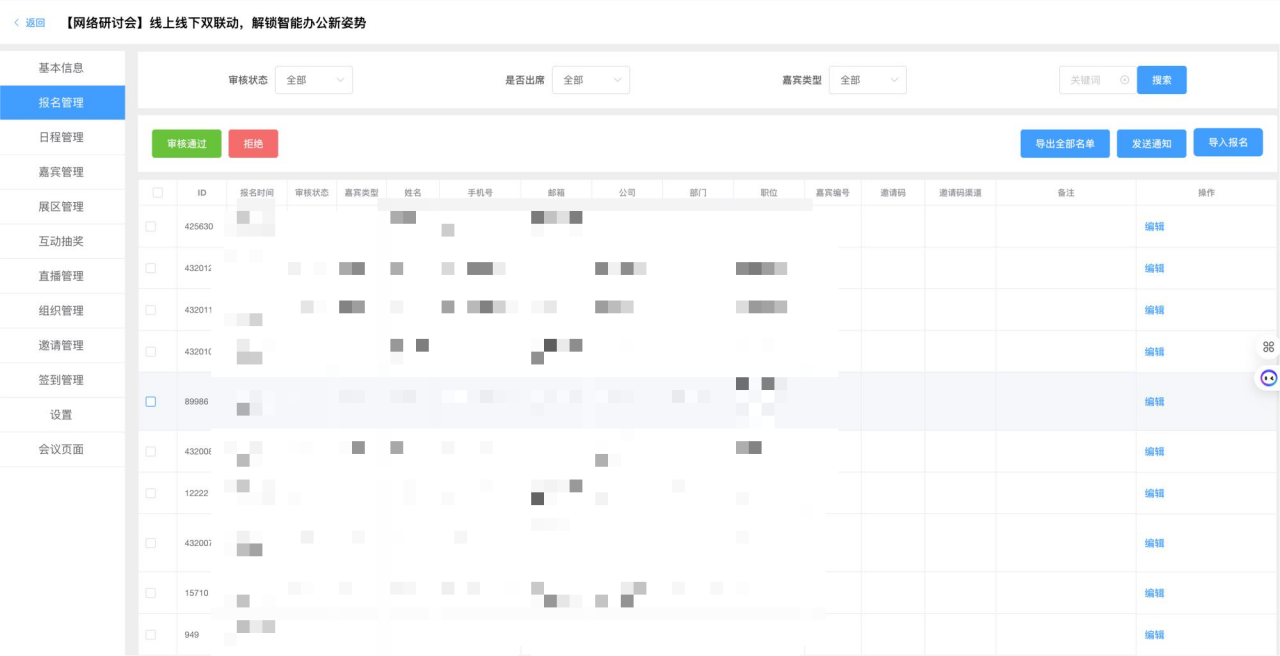Viewport: 1280px width, 656px height.
Task: Clear the keyword search field using the circle-x icon
Action: tap(1125, 80)
